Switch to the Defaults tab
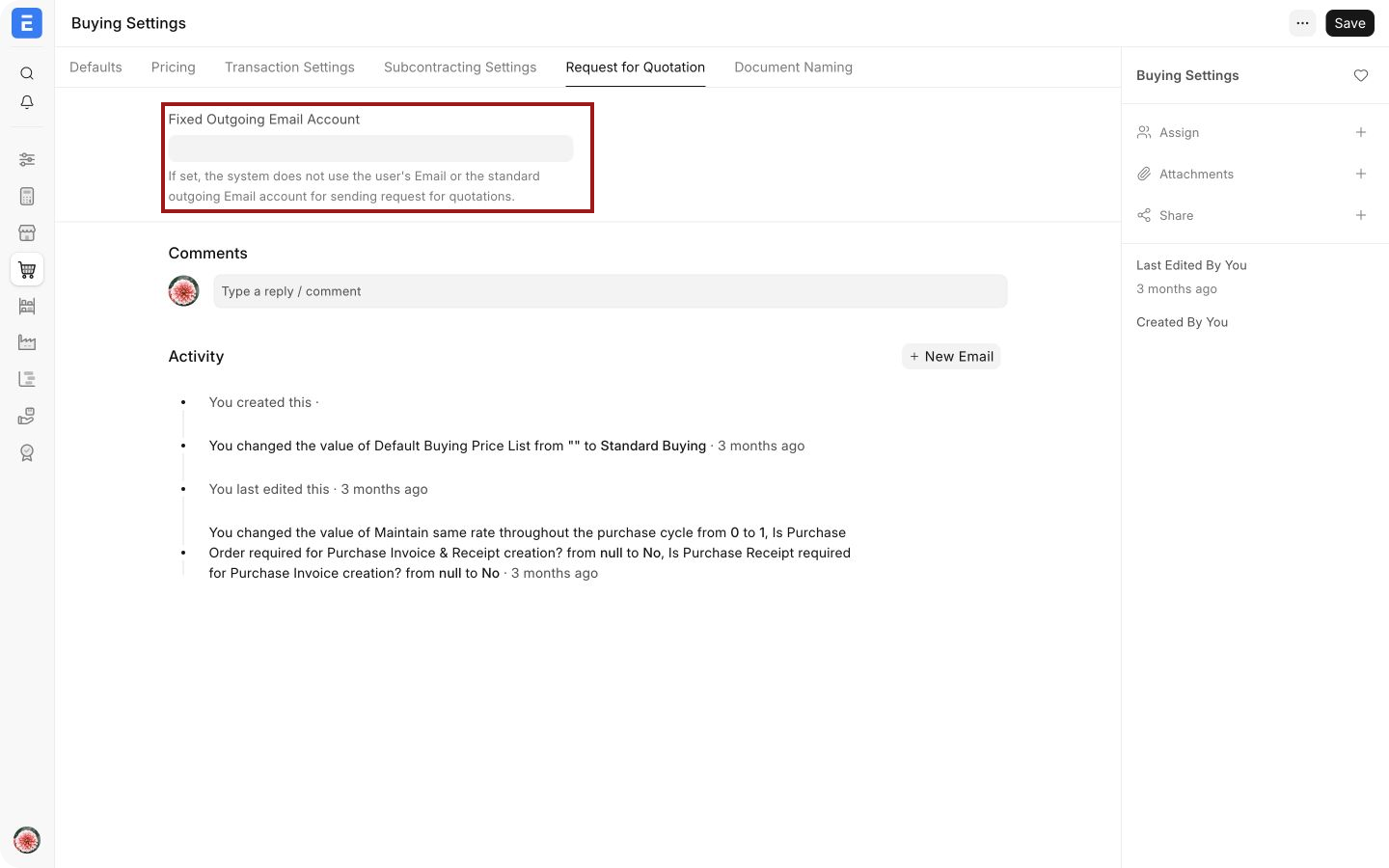Screen dimensions: 1389x868 pos(95,68)
